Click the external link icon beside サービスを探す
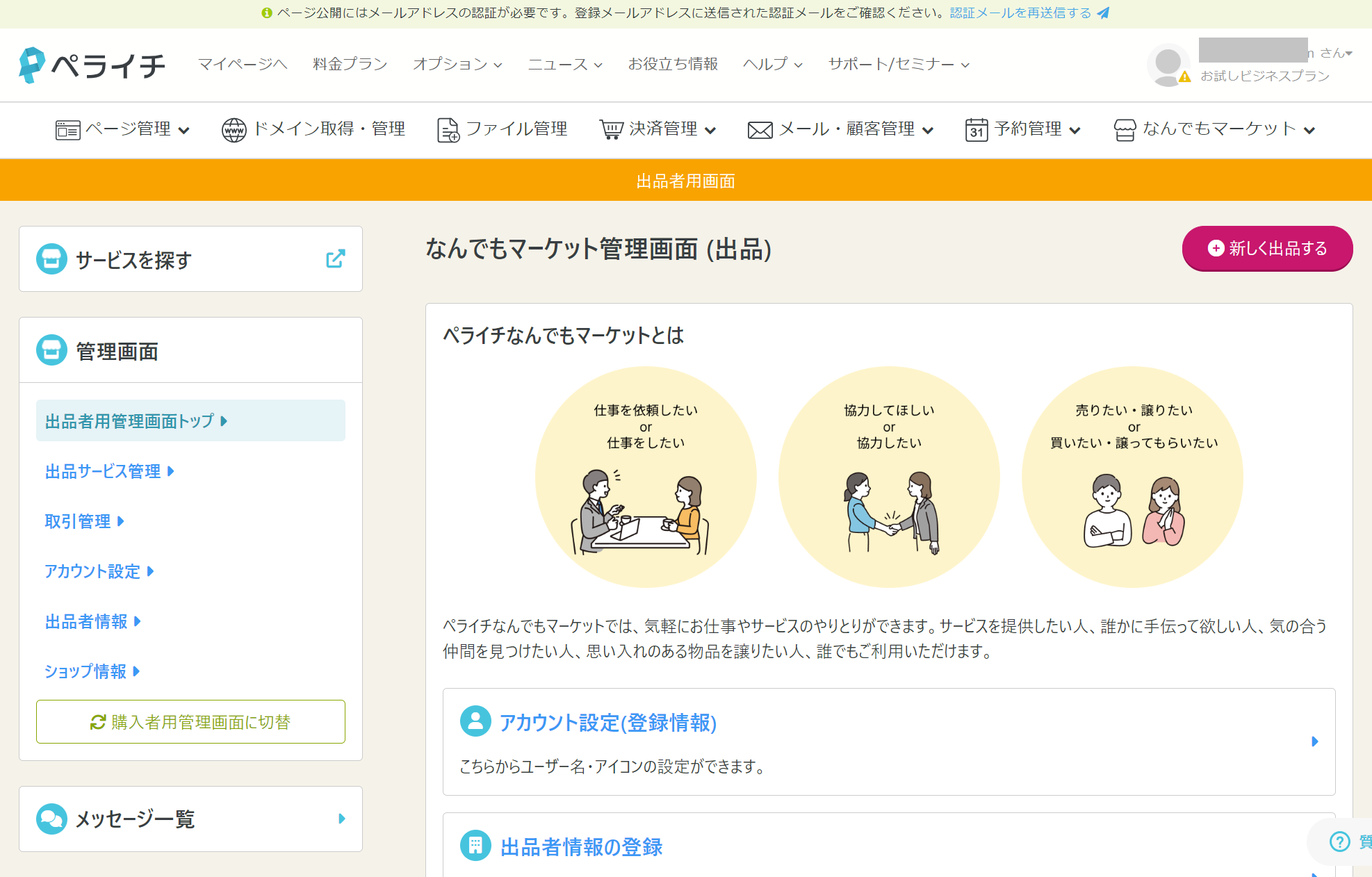This screenshot has width=1372, height=877. [x=335, y=259]
